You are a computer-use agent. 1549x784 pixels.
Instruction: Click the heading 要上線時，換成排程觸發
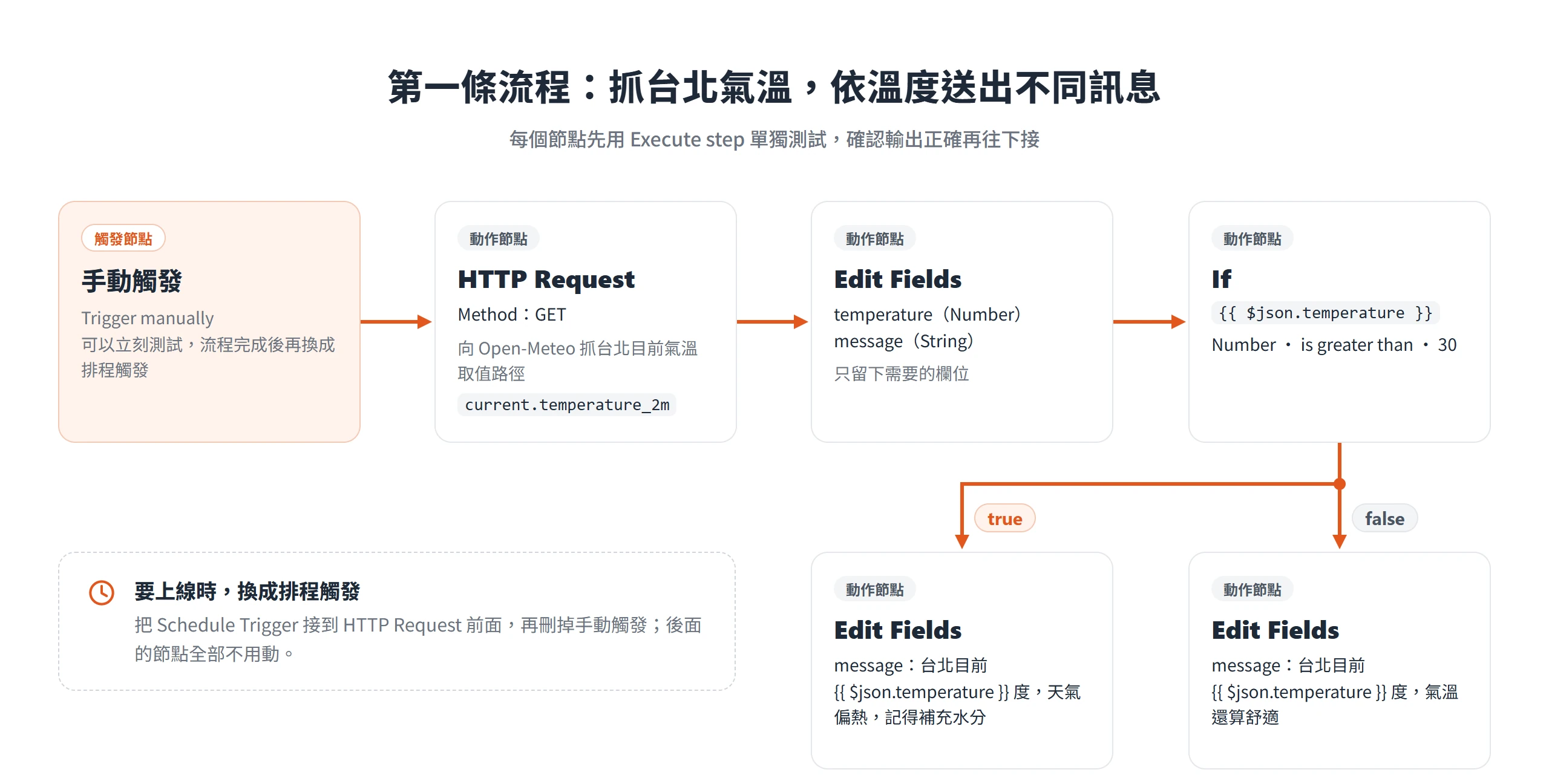[247, 591]
